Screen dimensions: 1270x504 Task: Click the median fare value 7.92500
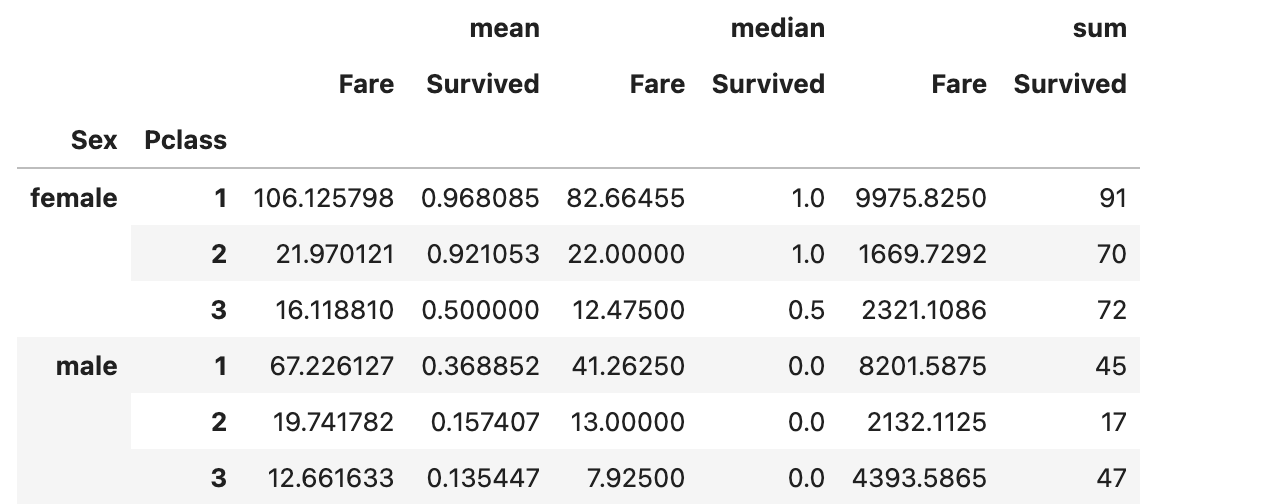(636, 478)
